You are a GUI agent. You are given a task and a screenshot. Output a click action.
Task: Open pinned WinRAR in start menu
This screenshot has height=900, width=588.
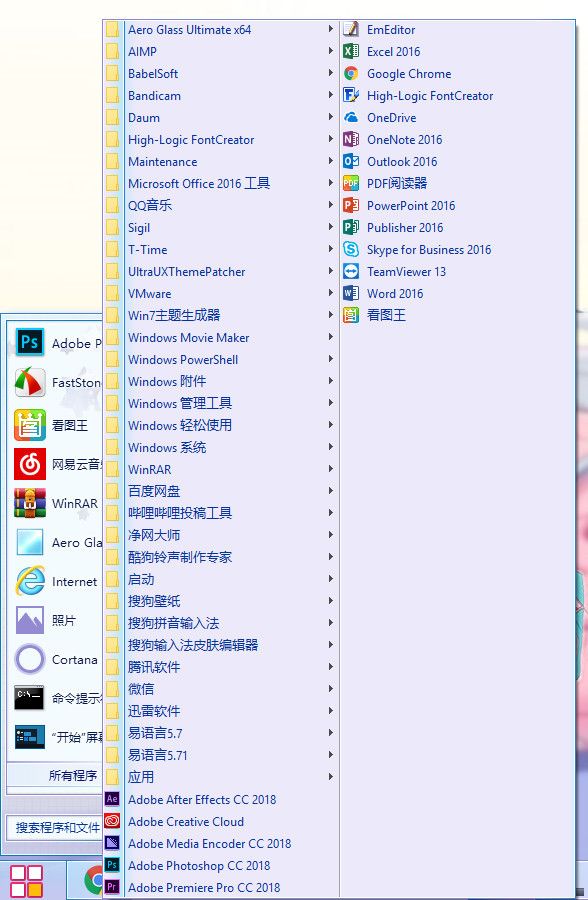56,503
